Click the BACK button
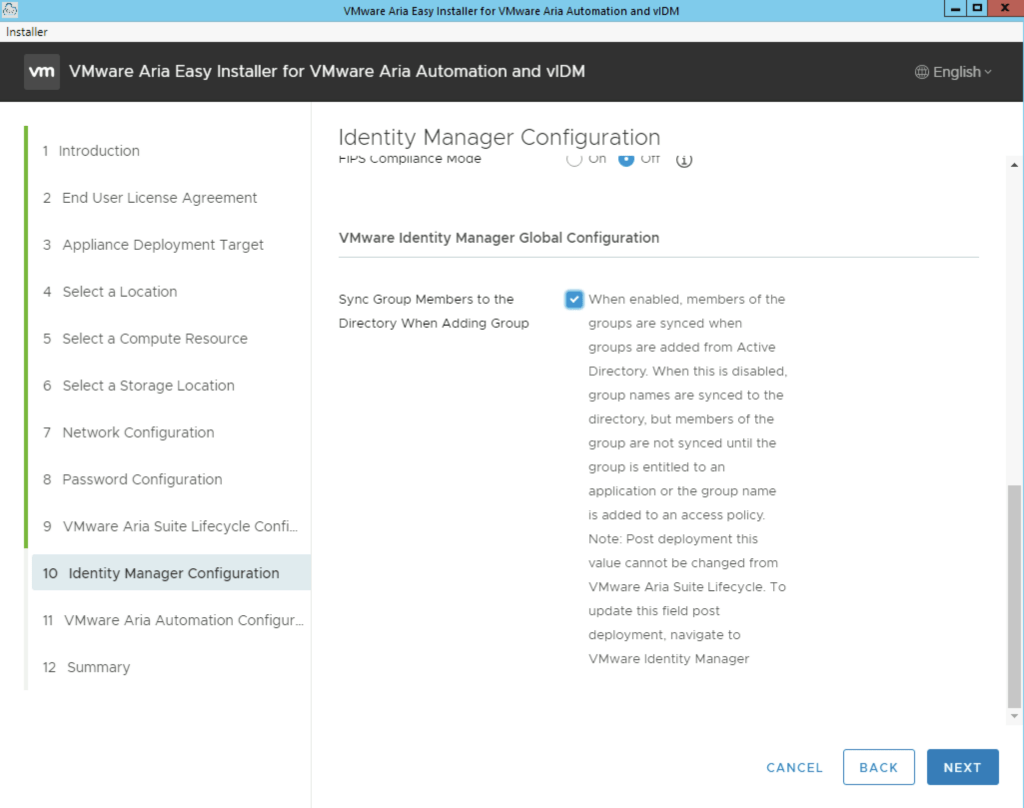This screenshot has width=1024, height=808. 878,768
